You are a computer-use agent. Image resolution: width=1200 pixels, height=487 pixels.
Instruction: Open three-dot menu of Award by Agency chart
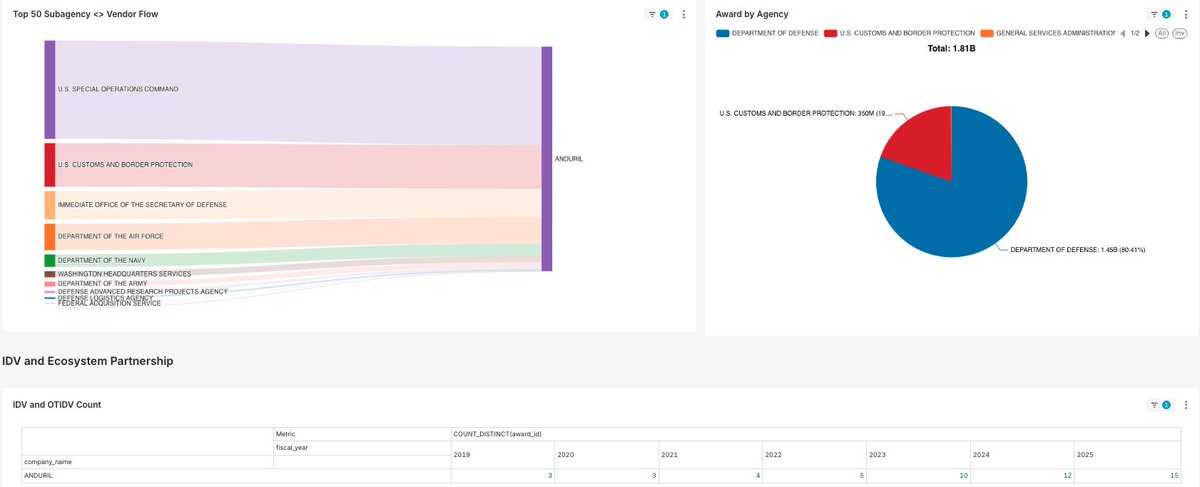click(x=1185, y=15)
